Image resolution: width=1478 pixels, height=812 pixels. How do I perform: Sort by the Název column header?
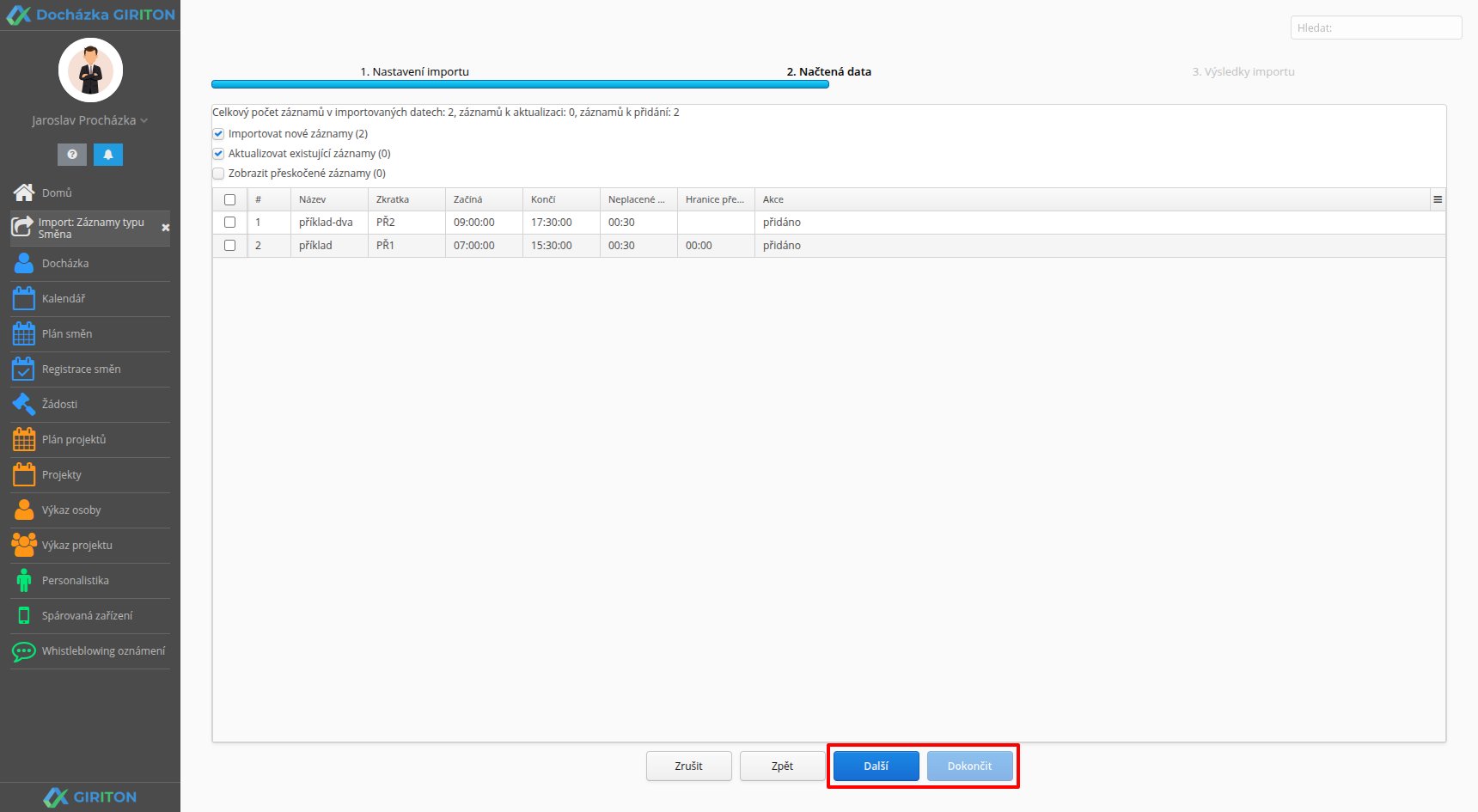click(x=329, y=199)
